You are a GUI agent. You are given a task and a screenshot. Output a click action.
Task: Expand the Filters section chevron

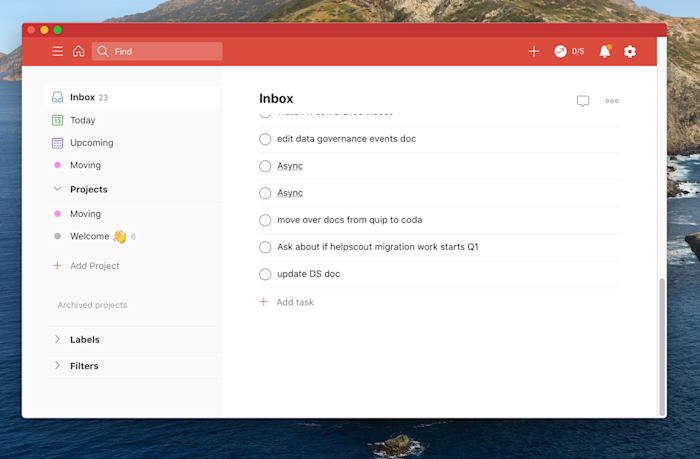click(x=57, y=366)
